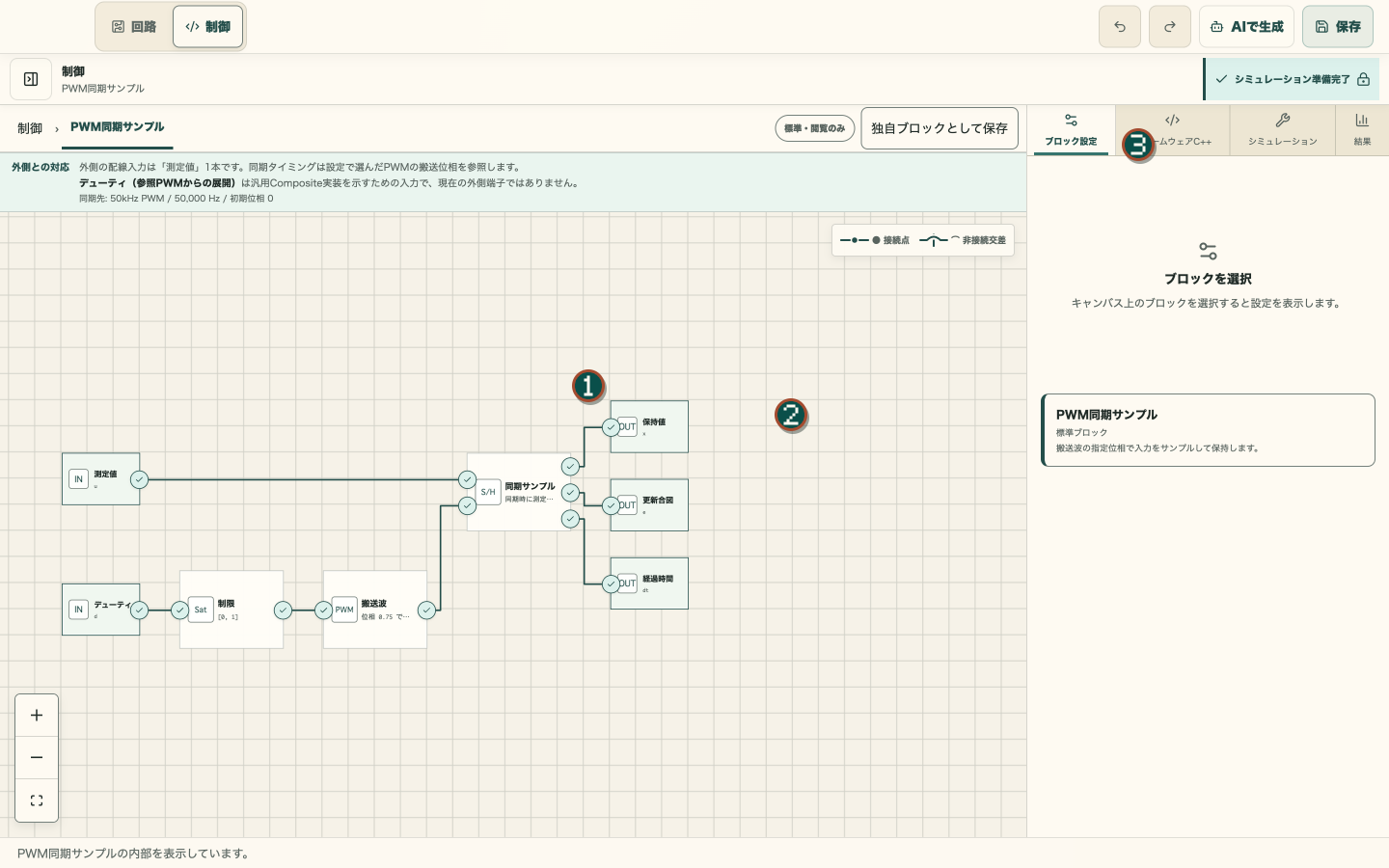Click the 経過時間 output block label
Viewport: 1389px width, 868px height.
point(658,579)
